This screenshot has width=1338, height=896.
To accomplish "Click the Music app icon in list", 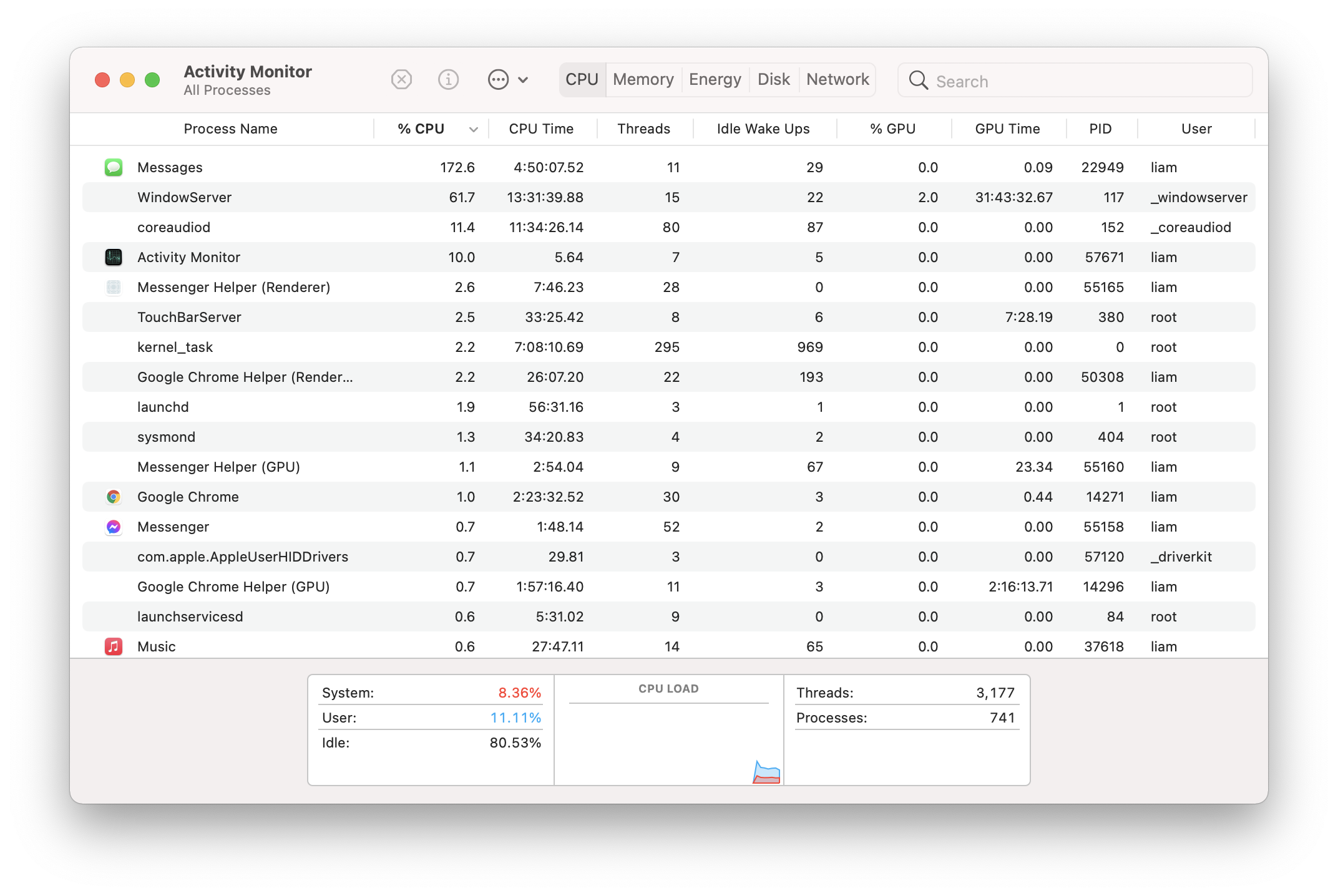I will tap(114, 646).
